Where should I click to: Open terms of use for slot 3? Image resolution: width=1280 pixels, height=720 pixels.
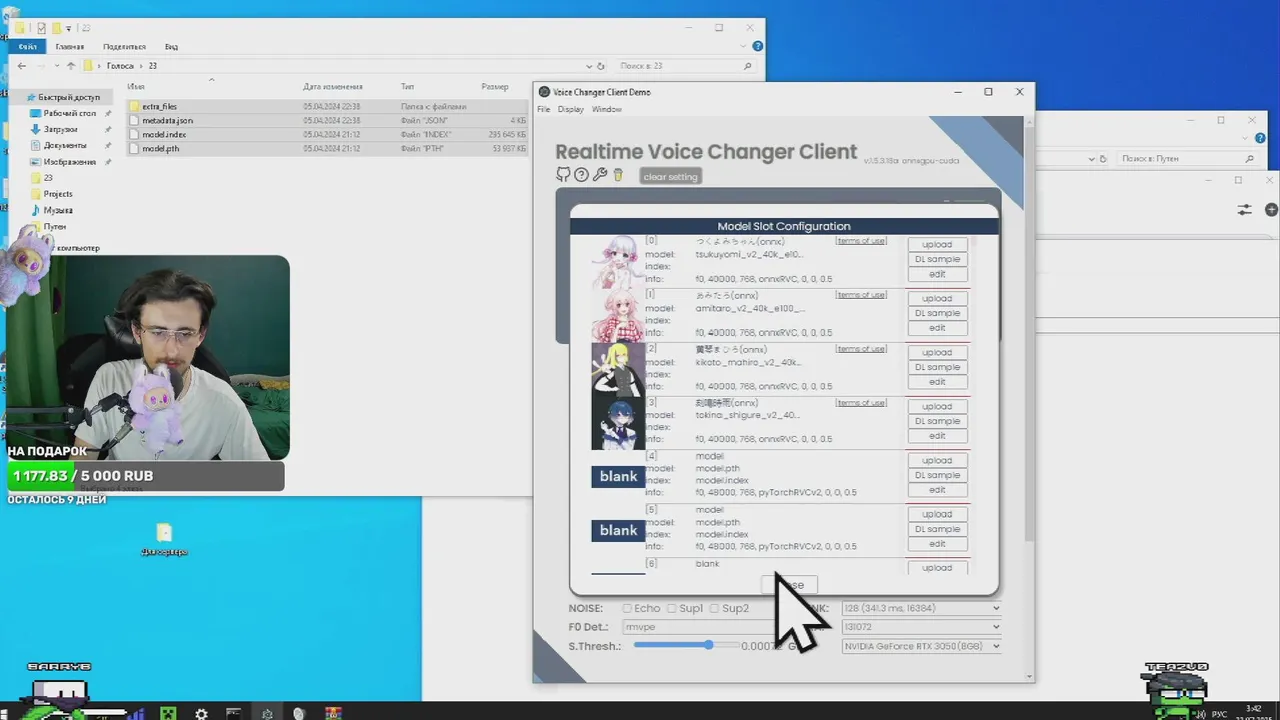861,403
